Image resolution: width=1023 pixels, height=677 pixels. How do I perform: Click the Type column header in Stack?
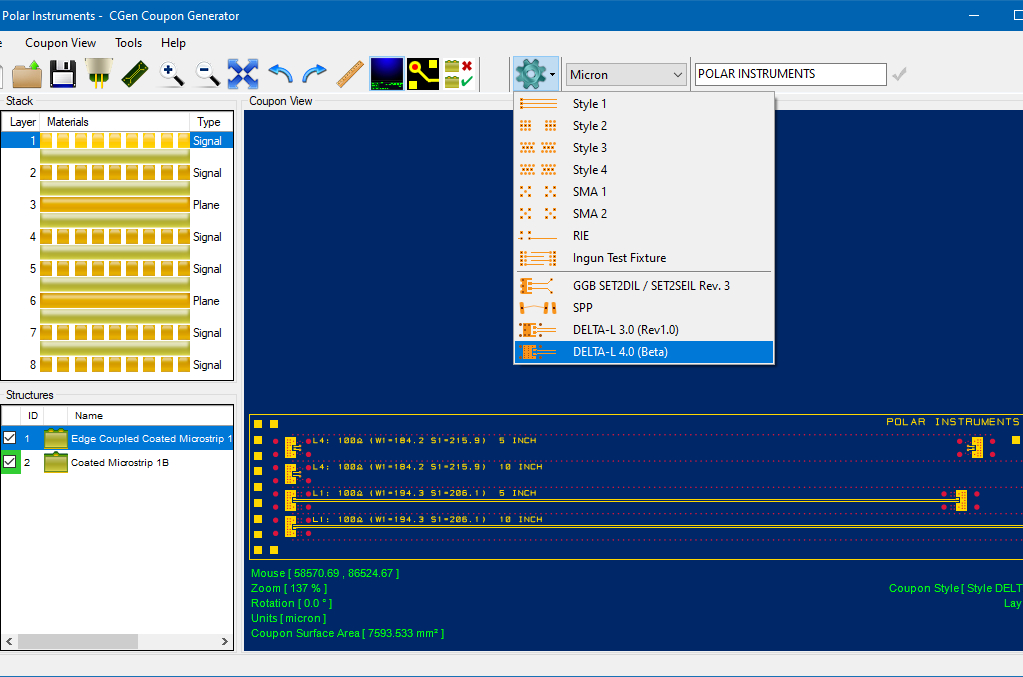click(209, 122)
